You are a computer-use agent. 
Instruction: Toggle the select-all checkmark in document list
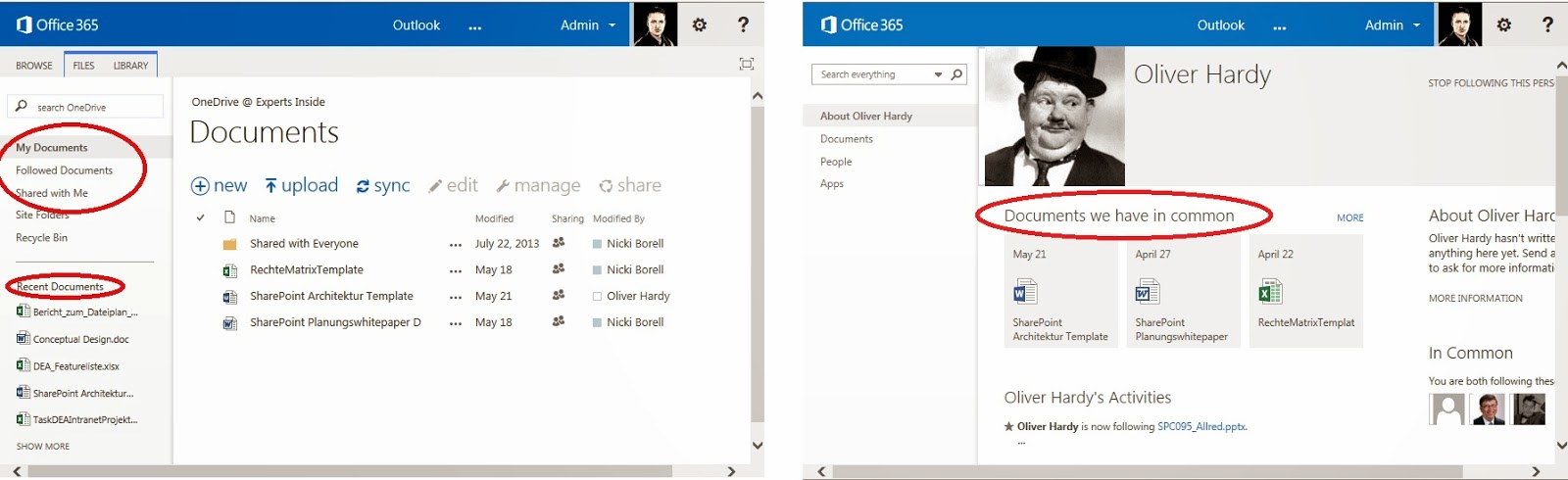click(x=200, y=217)
